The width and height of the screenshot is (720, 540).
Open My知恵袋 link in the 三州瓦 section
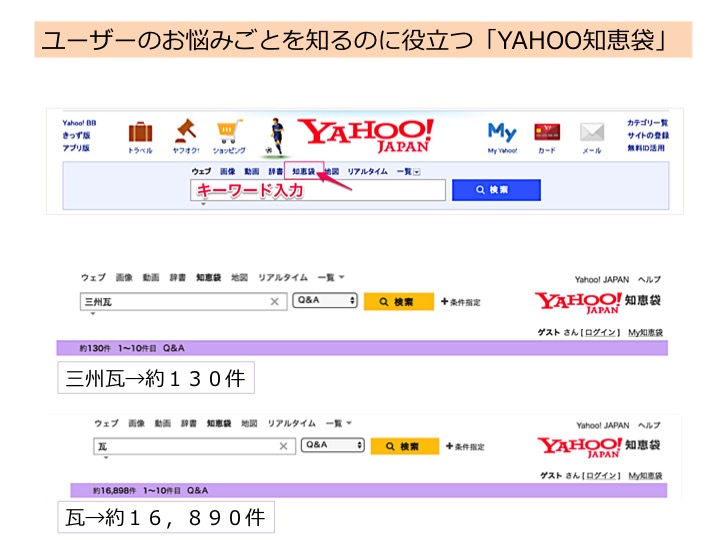click(x=646, y=332)
